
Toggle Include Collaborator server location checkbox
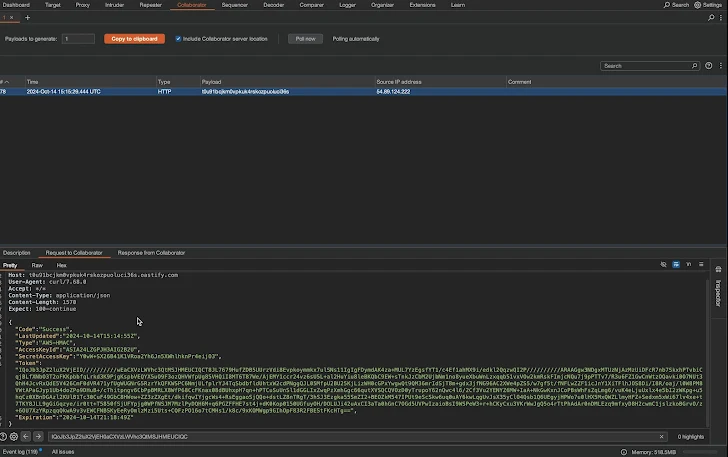(x=178, y=39)
